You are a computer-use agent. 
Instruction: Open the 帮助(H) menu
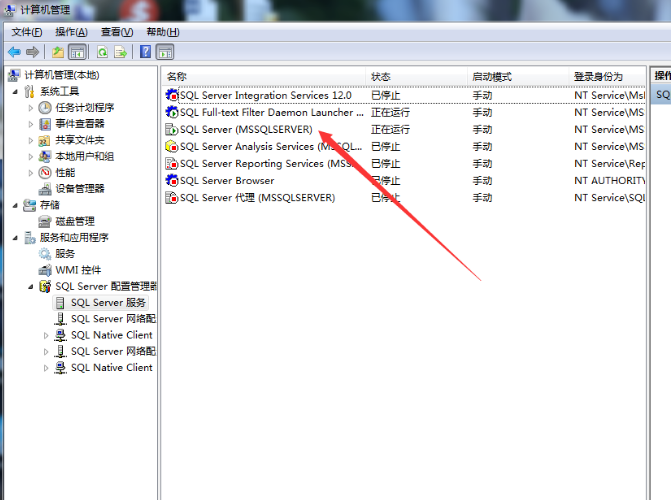[163, 32]
